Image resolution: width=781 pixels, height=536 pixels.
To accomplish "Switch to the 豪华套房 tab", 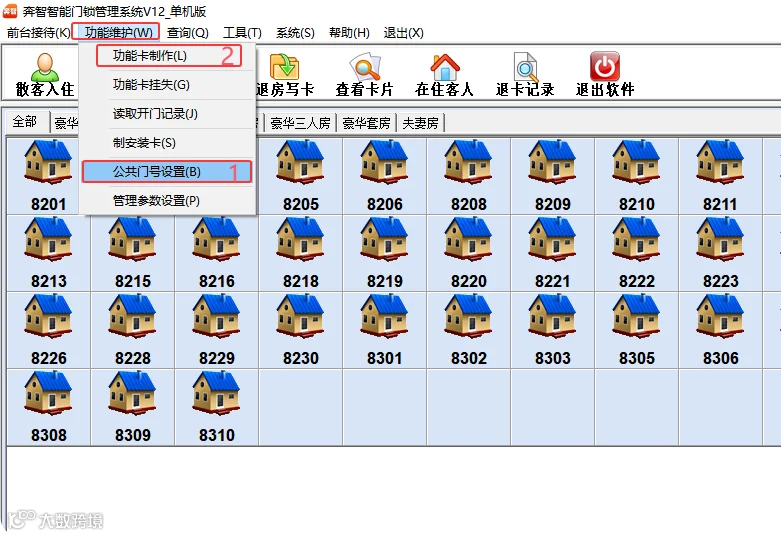I will [366, 123].
